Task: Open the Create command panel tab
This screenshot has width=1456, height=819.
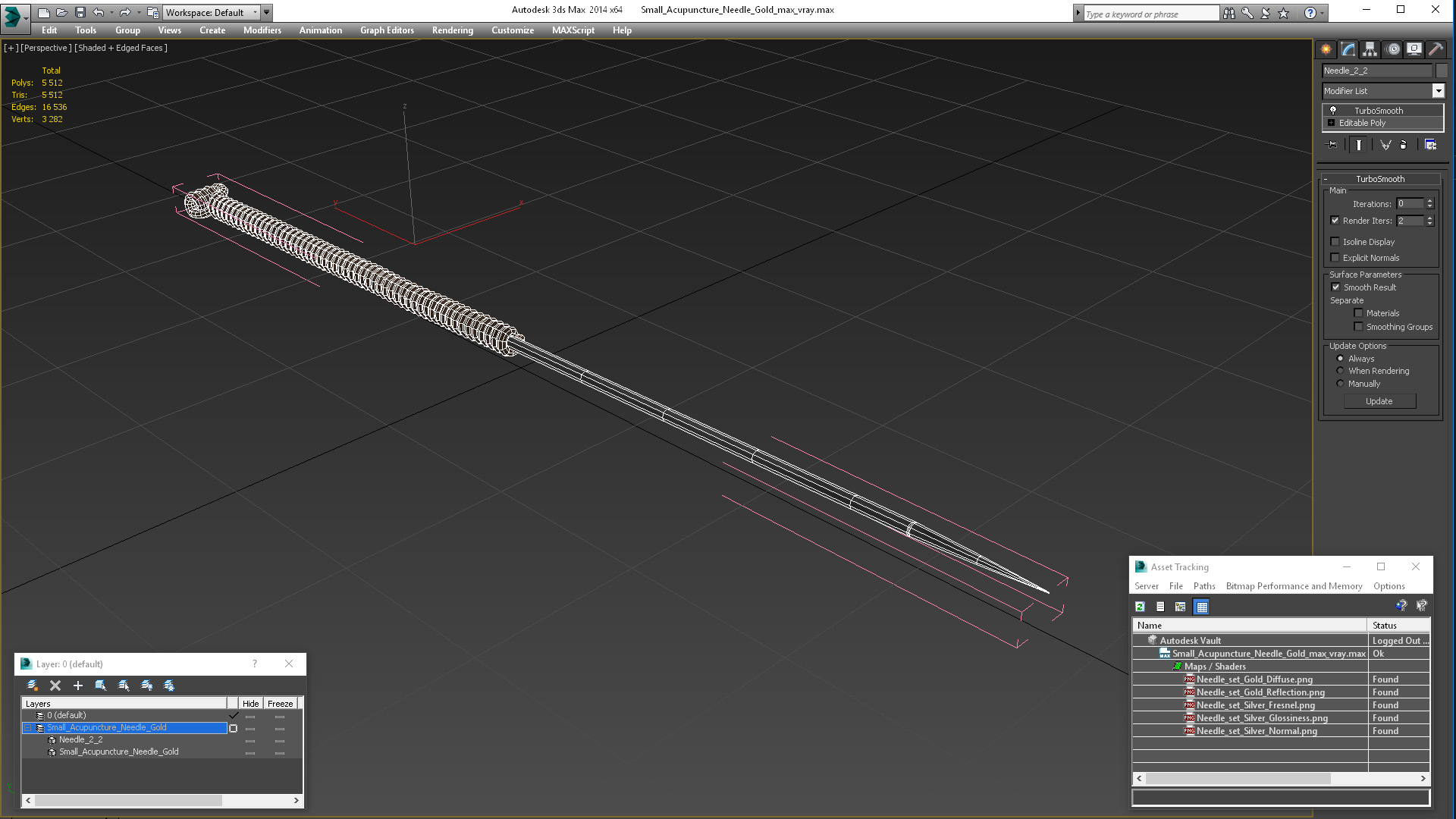Action: coord(1326,49)
